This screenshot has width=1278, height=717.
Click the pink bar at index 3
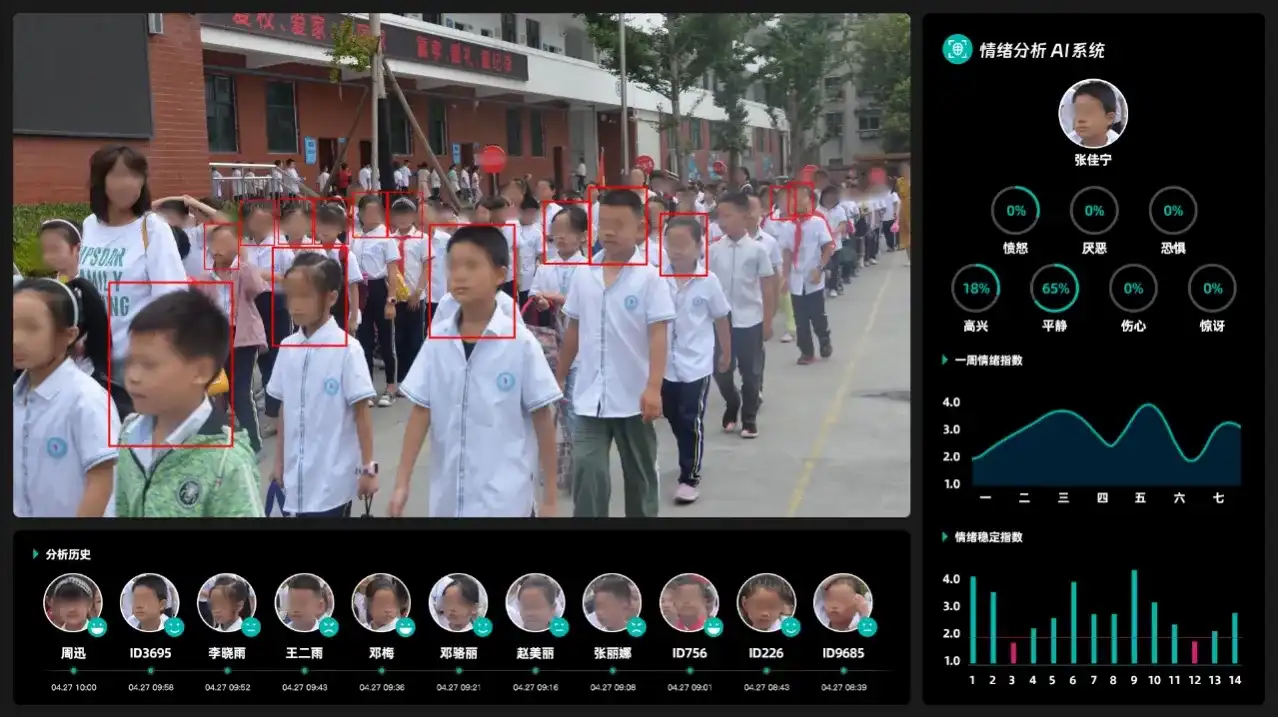[x=1013, y=652]
